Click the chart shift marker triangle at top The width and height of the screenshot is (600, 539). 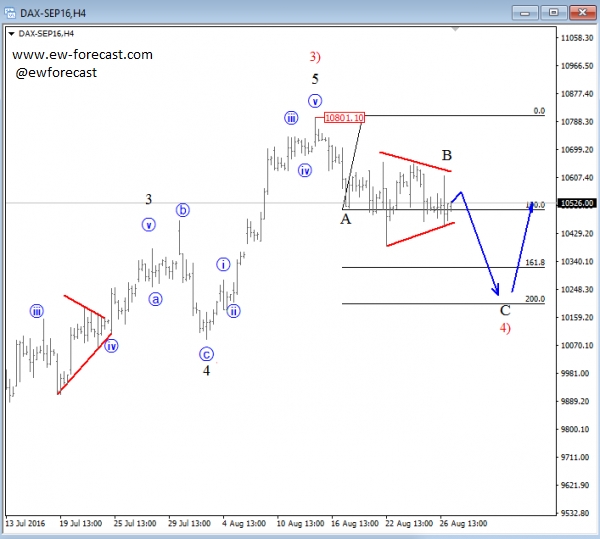(x=455, y=29)
